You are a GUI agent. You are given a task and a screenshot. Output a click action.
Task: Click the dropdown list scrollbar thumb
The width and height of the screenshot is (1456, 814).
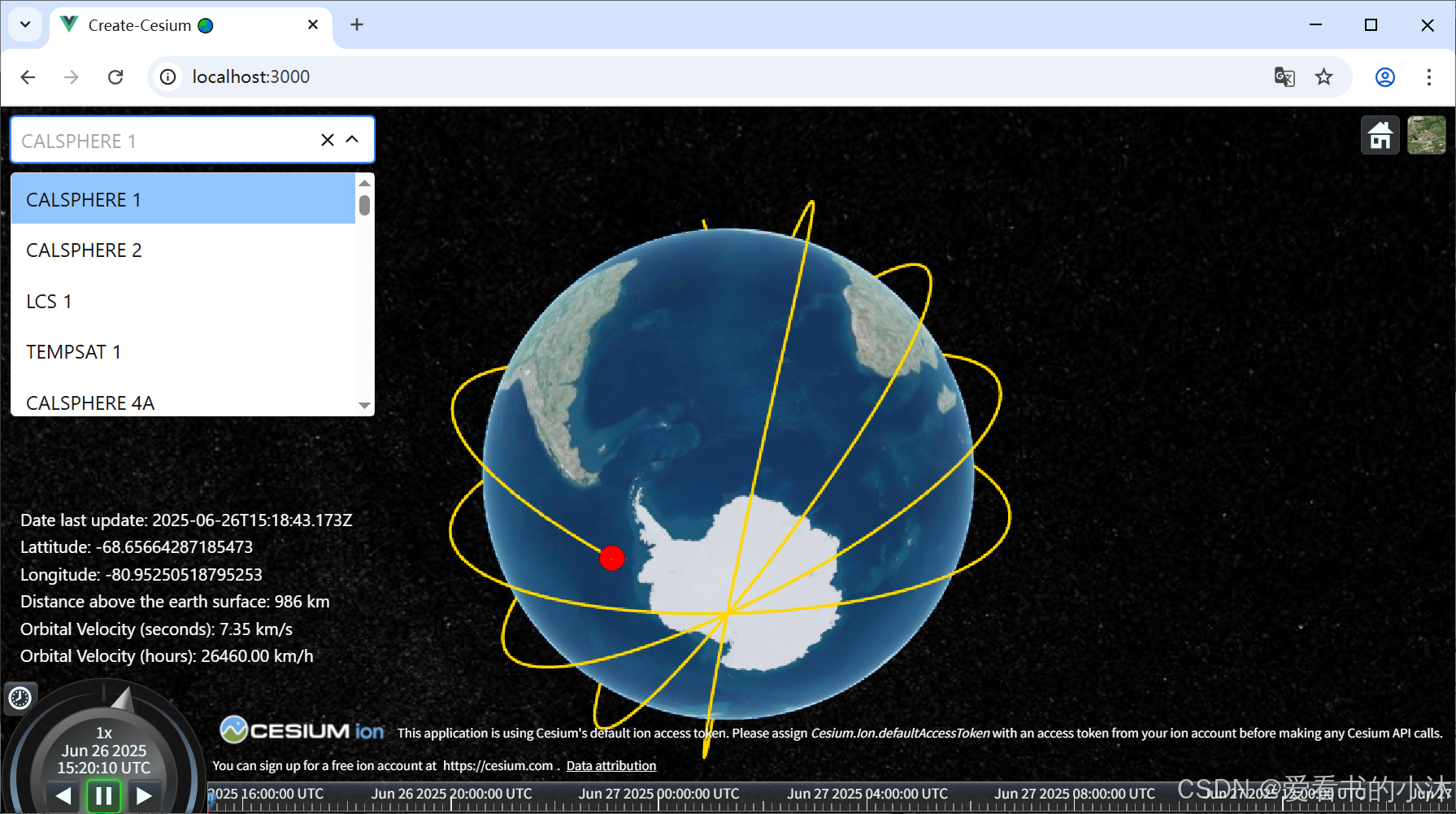pyautogui.click(x=365, y=205)
